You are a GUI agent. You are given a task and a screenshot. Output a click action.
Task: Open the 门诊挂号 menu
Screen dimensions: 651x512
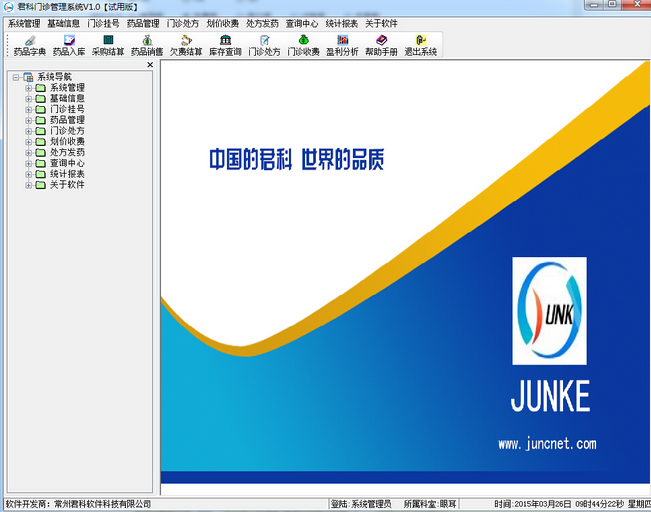click(x=103, y=24)
